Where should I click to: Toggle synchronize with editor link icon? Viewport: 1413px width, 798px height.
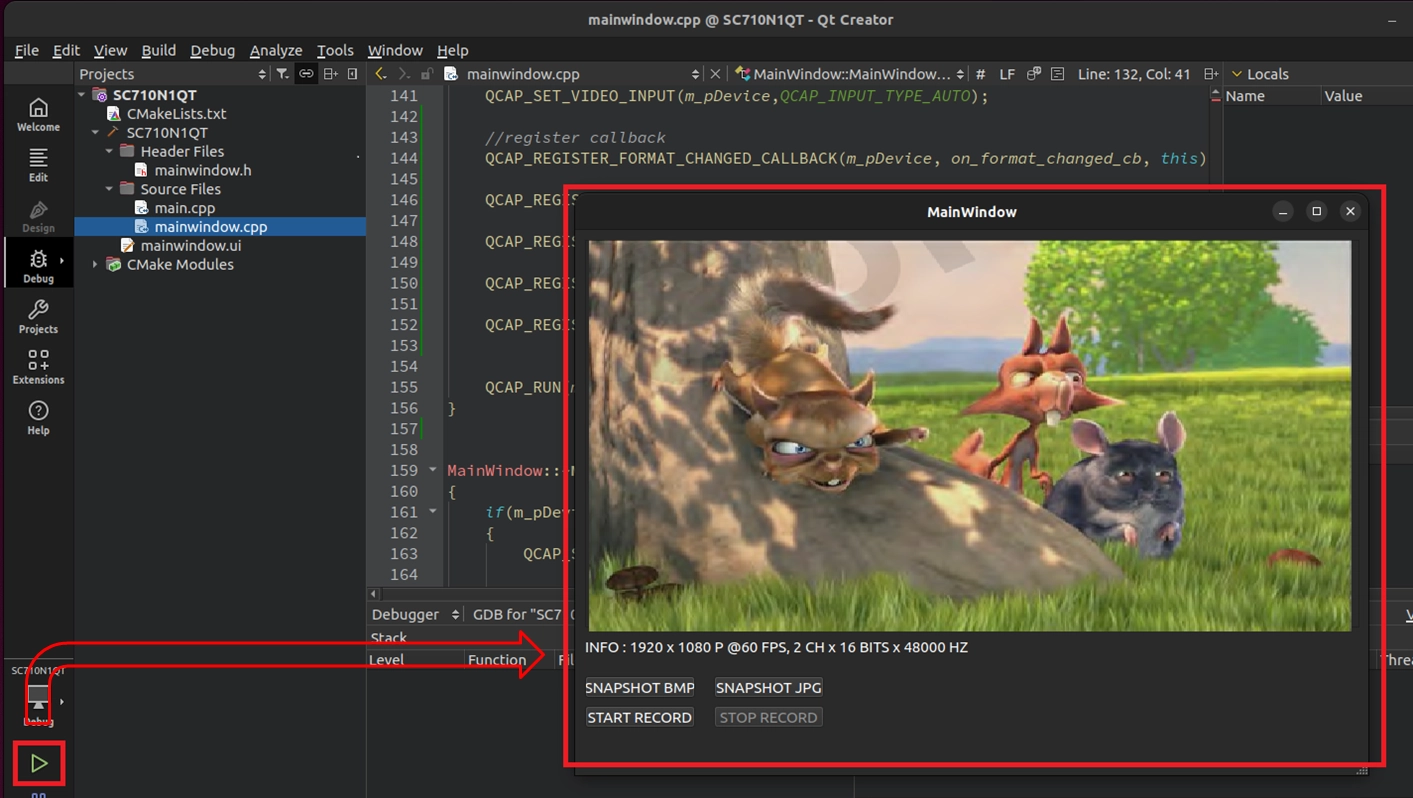click(x=306, y=74)
